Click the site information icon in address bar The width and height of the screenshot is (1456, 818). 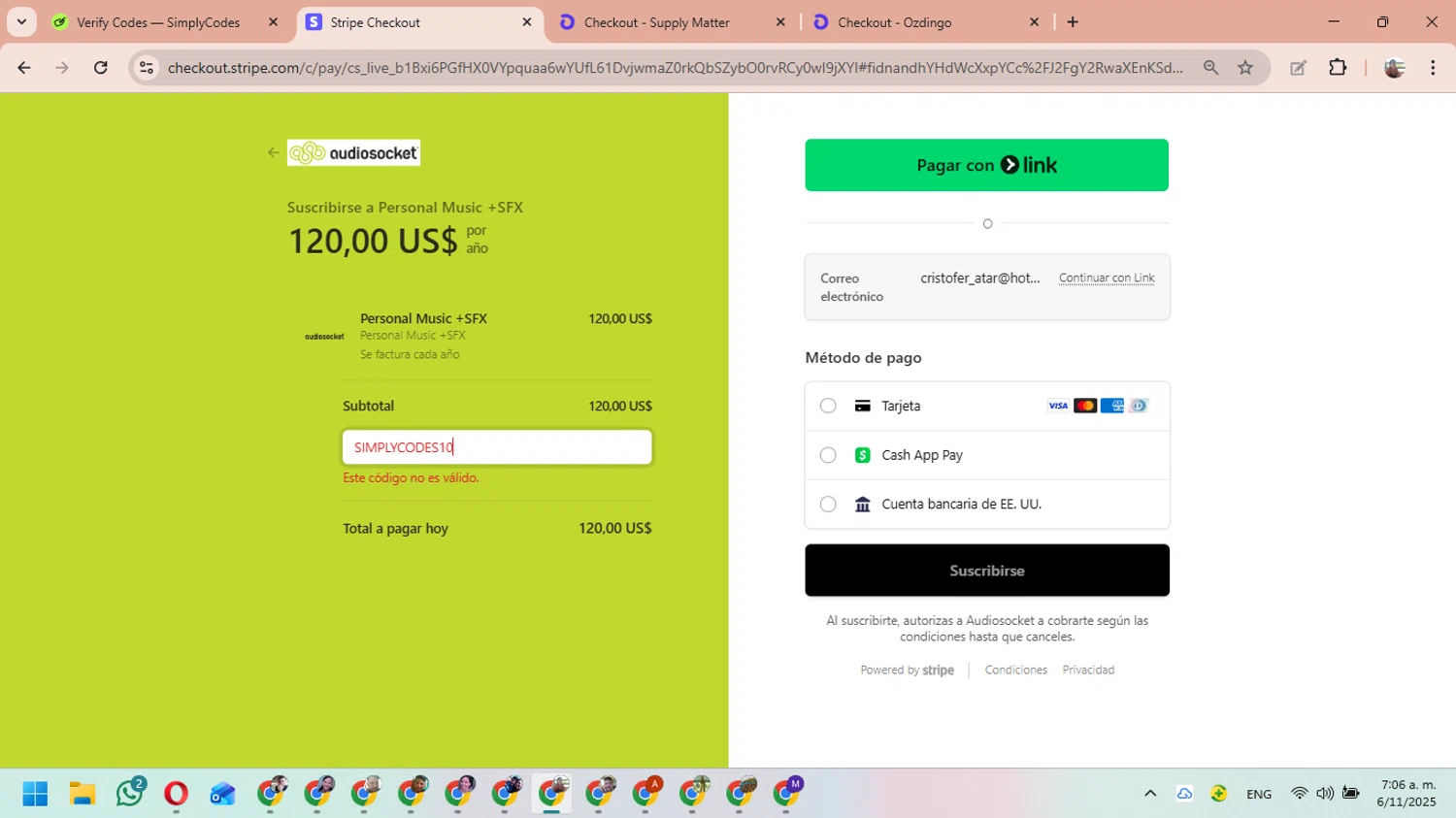click(147, 68)
